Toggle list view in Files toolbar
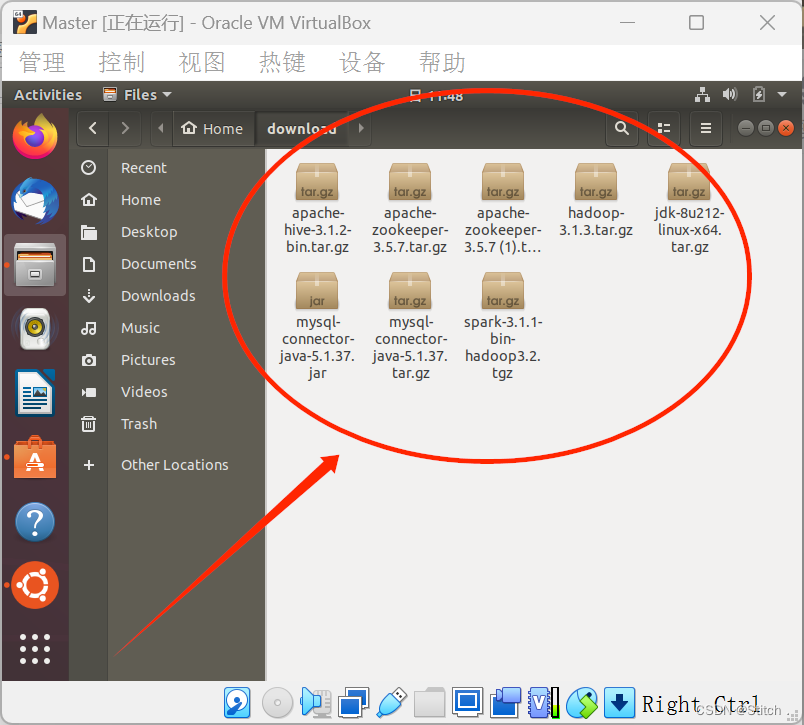The image size is (804, 725). [664, 128]
